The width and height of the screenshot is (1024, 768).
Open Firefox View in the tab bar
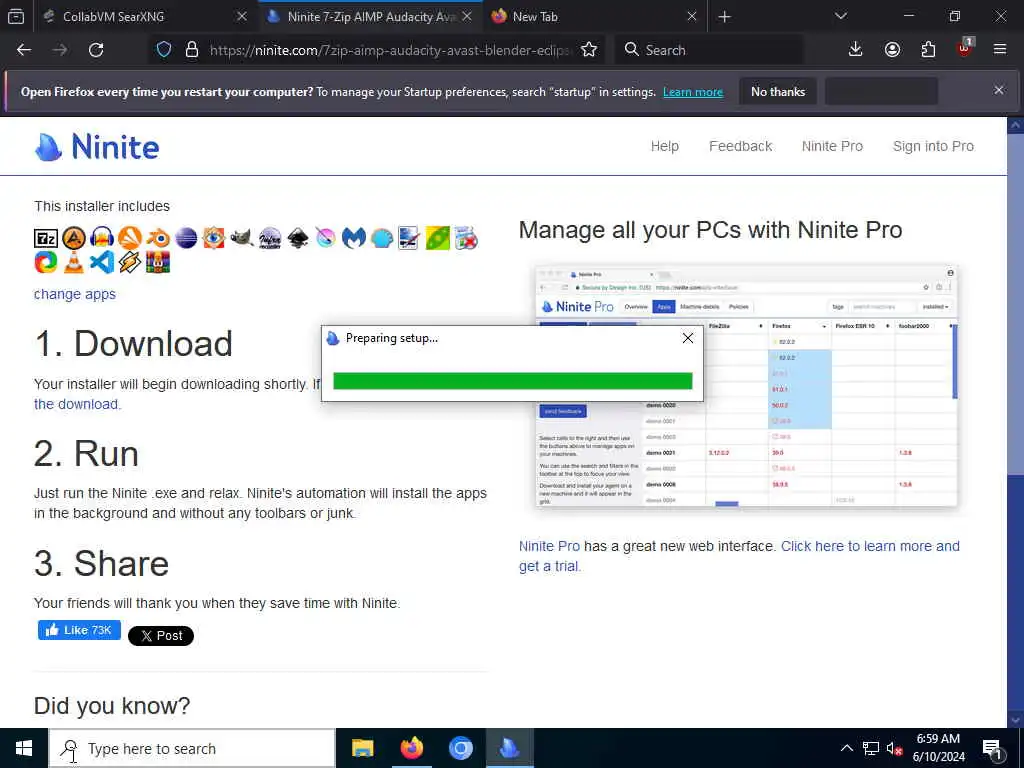point(16,16)
